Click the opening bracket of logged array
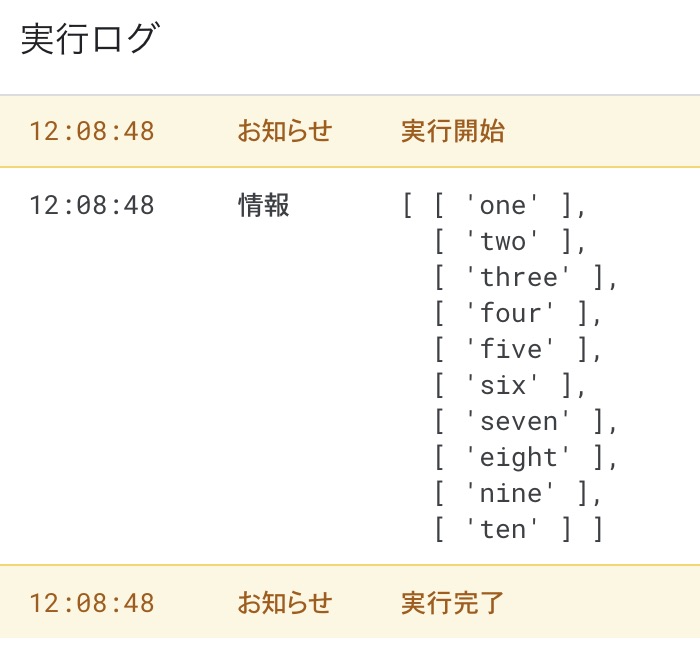Image resolution: width=700 pixels, height=662 pixels. click(408, 206)
